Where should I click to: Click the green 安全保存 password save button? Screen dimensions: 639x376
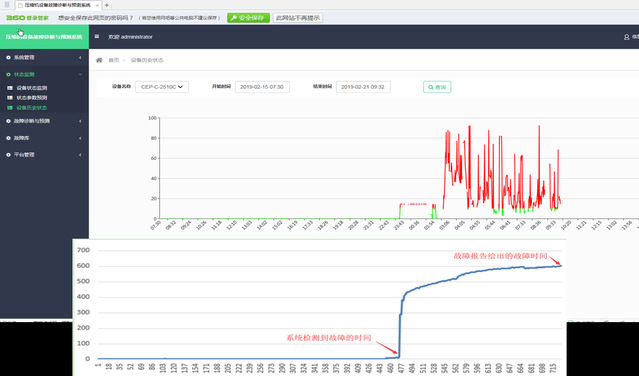[x=249, y=18]
